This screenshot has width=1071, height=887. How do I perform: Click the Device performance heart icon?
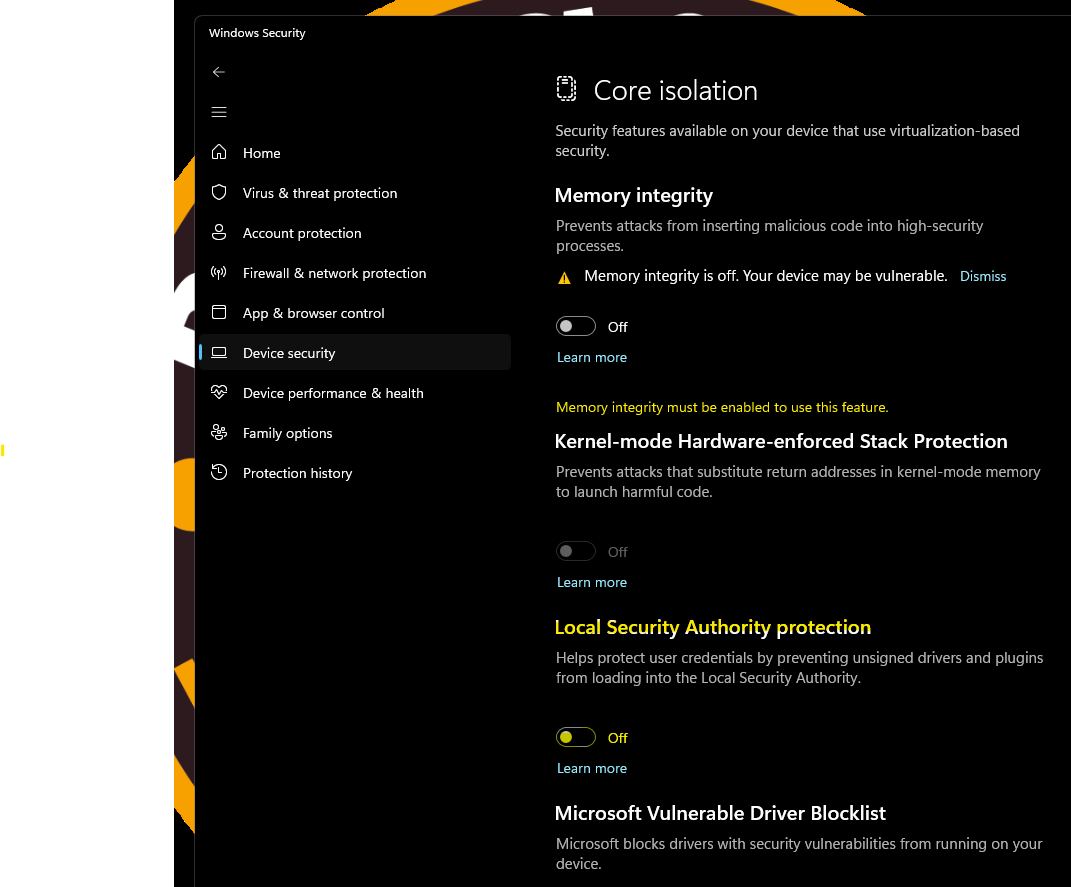pyautogui.click(x=219, y=392)
